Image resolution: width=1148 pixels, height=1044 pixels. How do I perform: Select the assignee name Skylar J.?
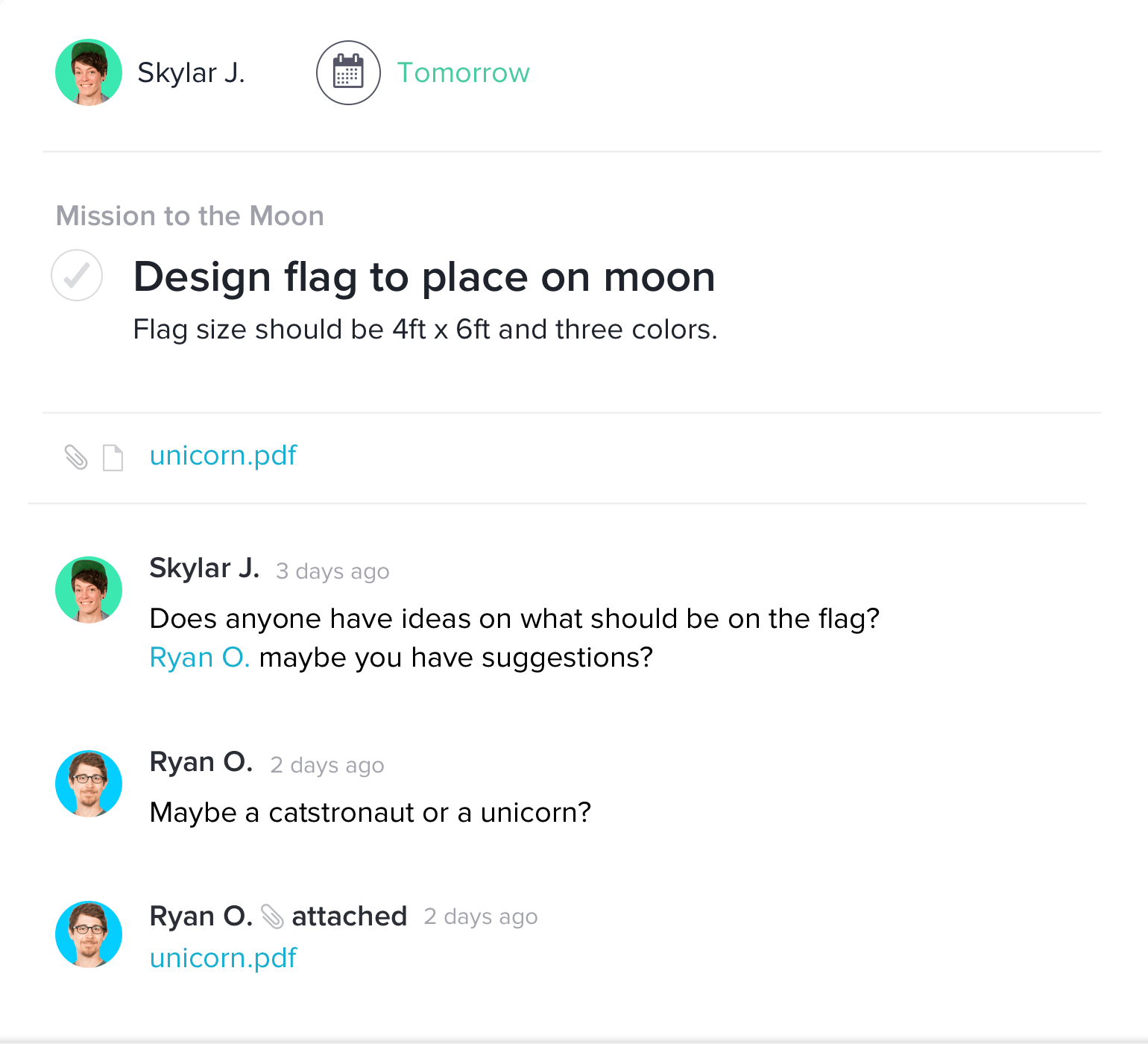[191, 72]
